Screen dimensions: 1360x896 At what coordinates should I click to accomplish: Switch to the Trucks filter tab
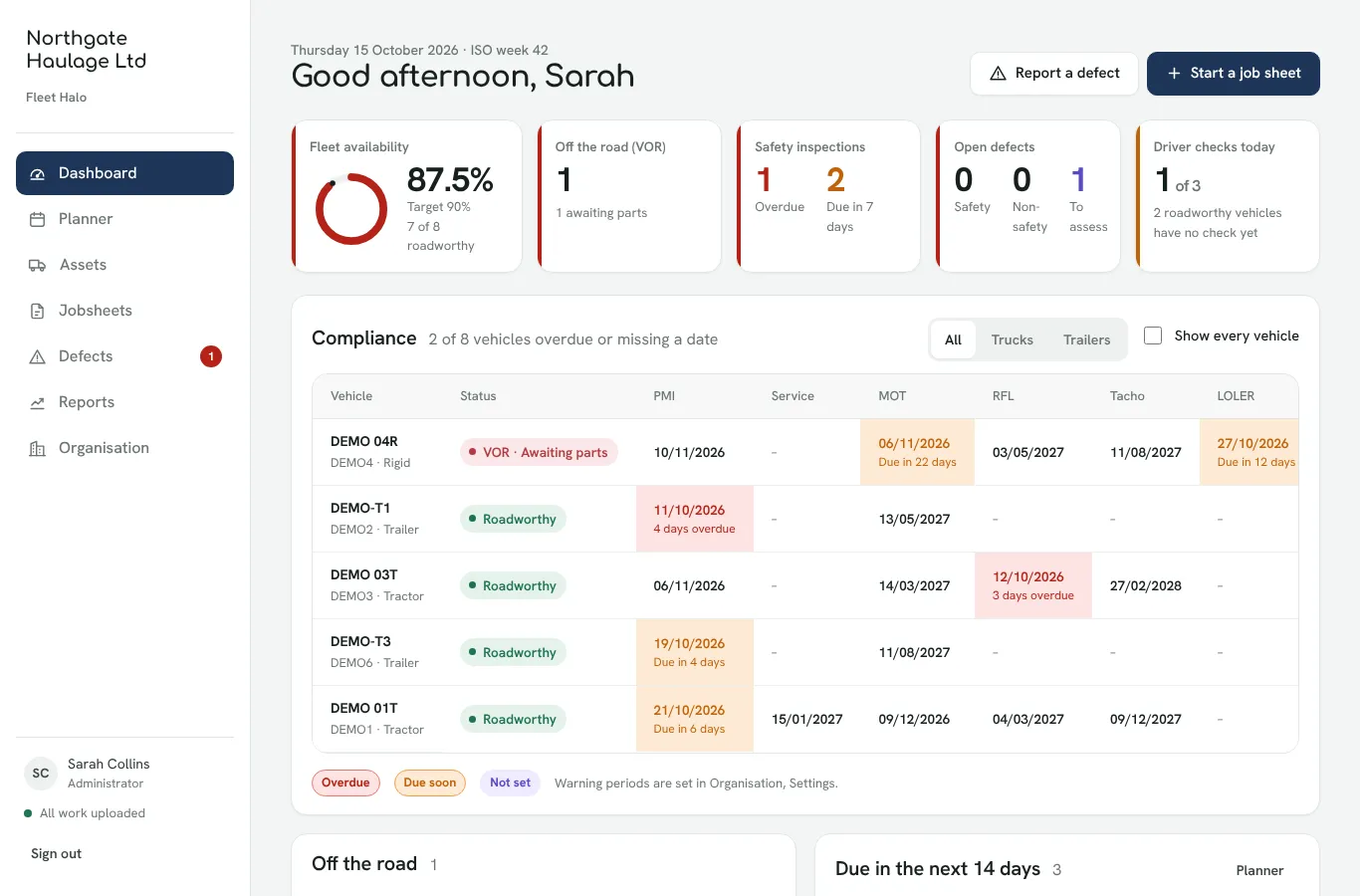click(1013, 339)
